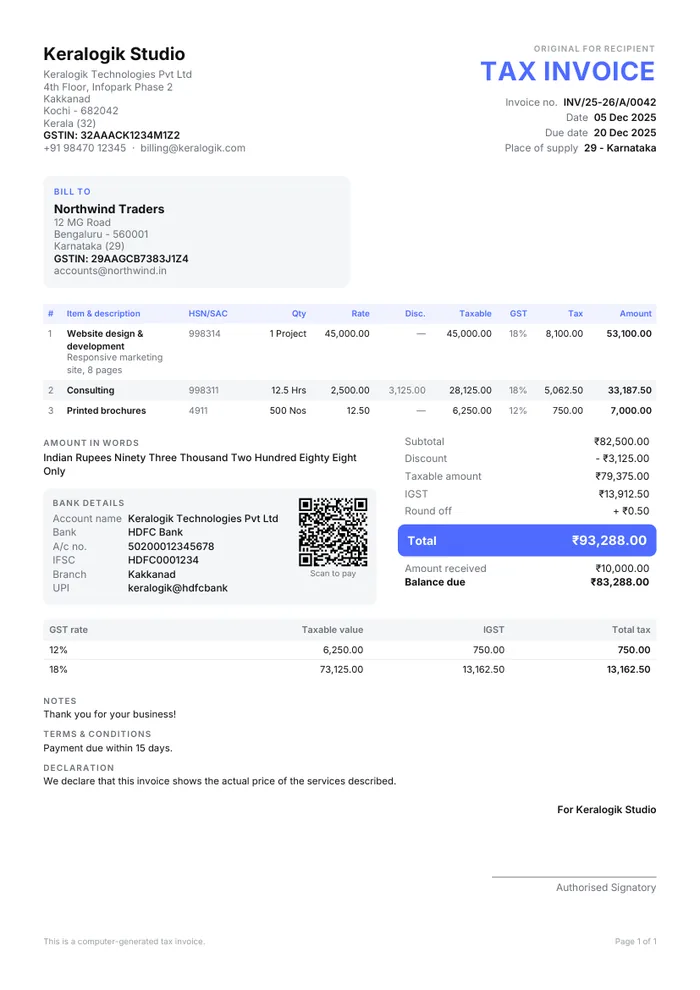The image size is (700, 990).
Task: Click the Qty column header
Action: (299, 314)
